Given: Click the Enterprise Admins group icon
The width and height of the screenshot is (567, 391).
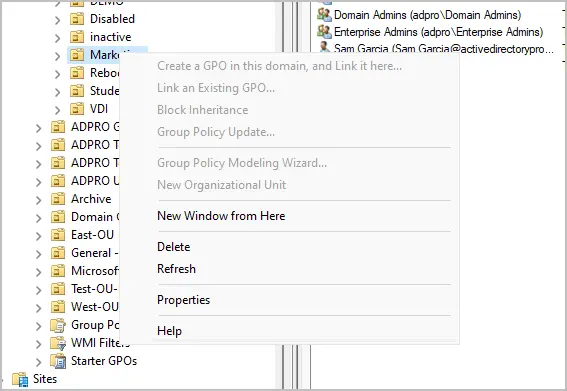Looking at the screenshot, I should pyautogui.click(x=324, y=32).
